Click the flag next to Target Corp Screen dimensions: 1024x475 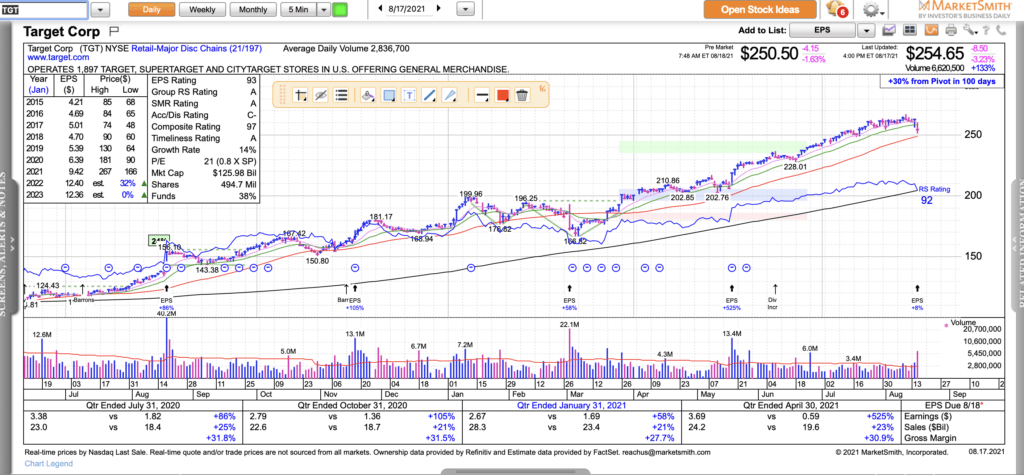click(x=114, y=31)
